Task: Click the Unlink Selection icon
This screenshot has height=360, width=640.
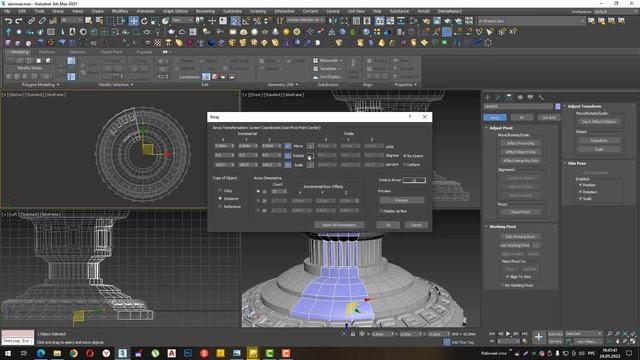Action: tap(42, 21)
